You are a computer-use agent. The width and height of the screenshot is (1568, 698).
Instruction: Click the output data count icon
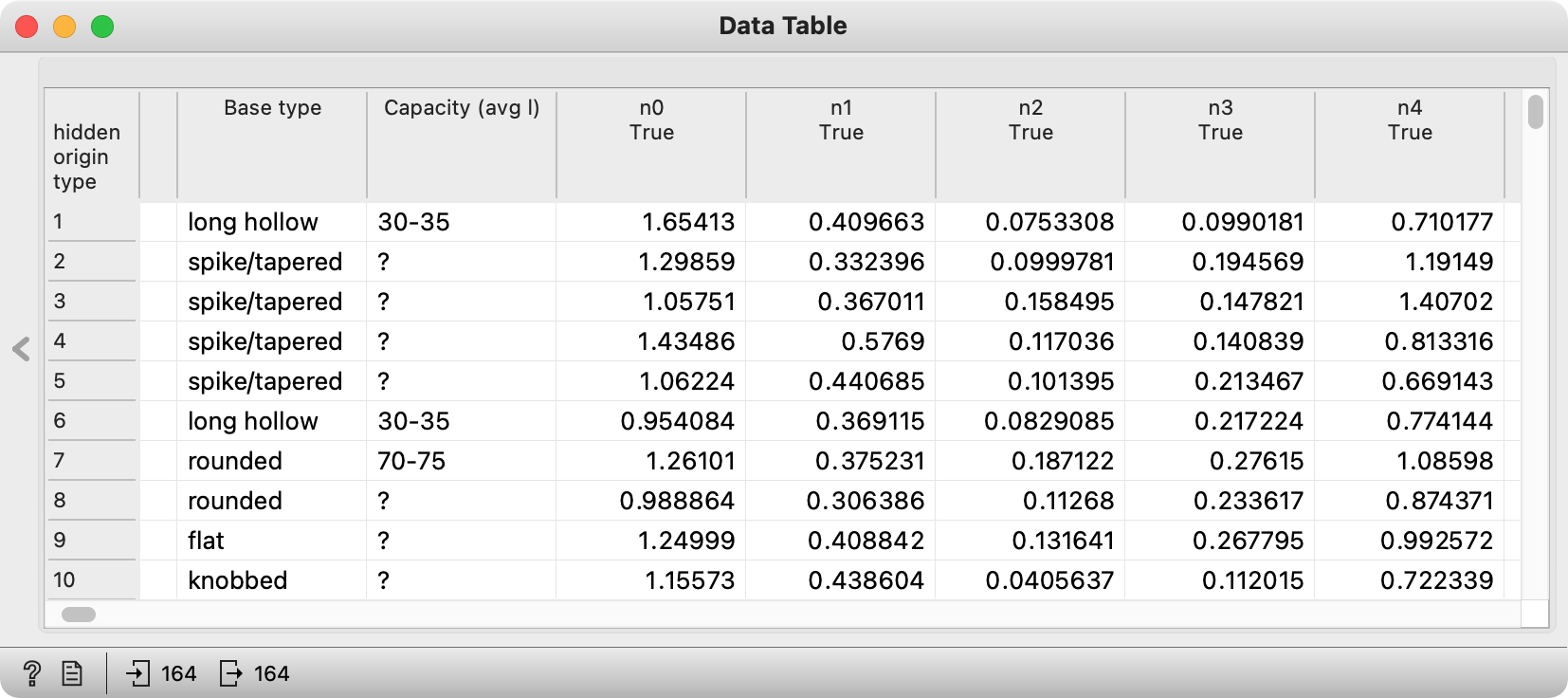click(231, 673)
